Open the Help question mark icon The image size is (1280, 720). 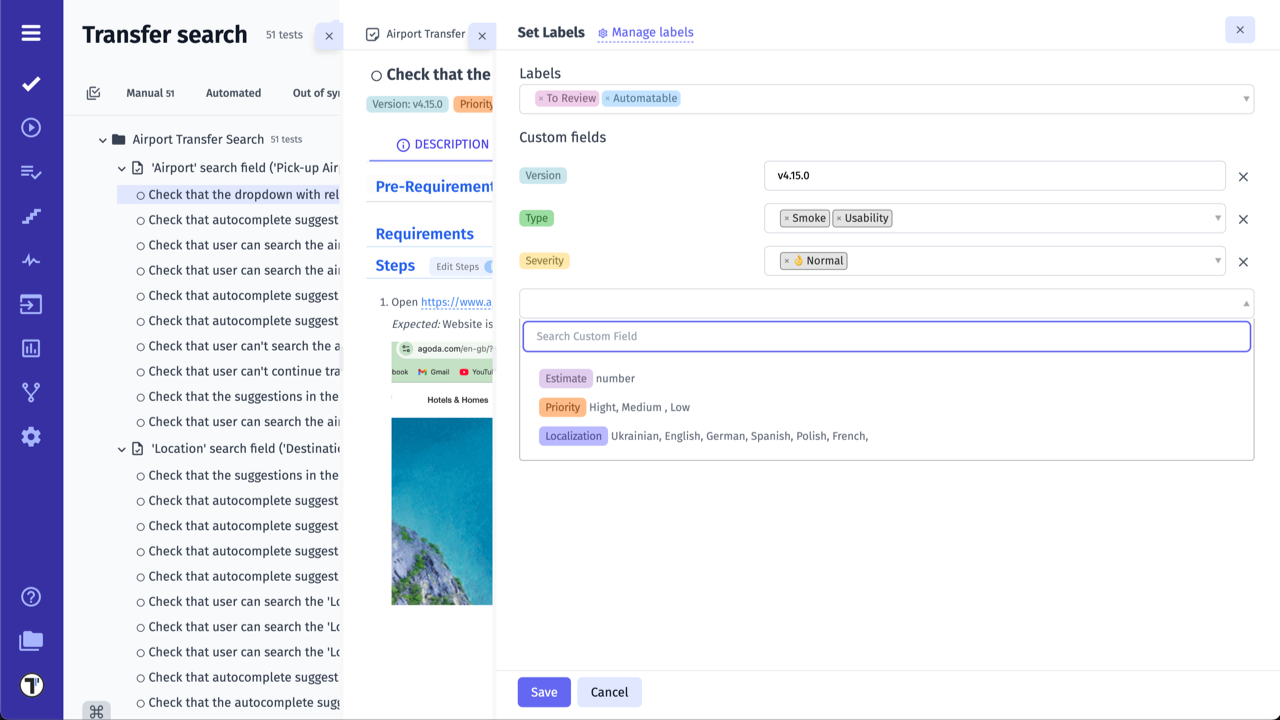(x=31, y=597)
